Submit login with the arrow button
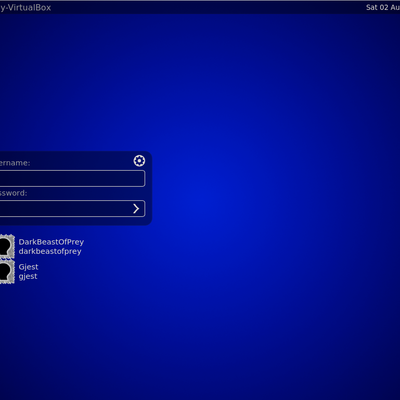The image size is (400, 400). click(136, 209)
